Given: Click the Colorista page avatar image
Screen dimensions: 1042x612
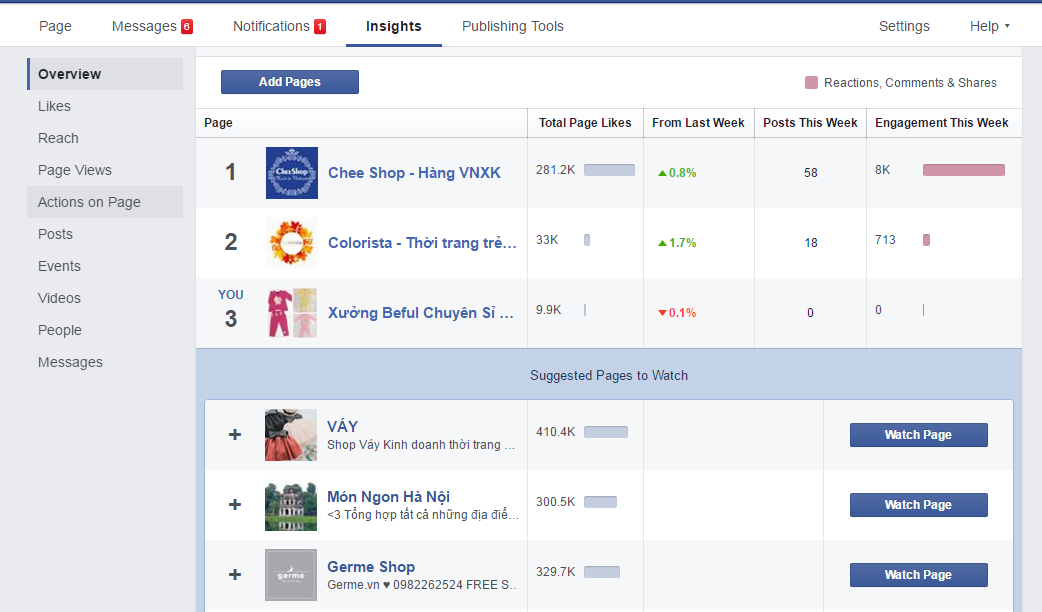Looking at the screenshot, I should coord(291,242).
